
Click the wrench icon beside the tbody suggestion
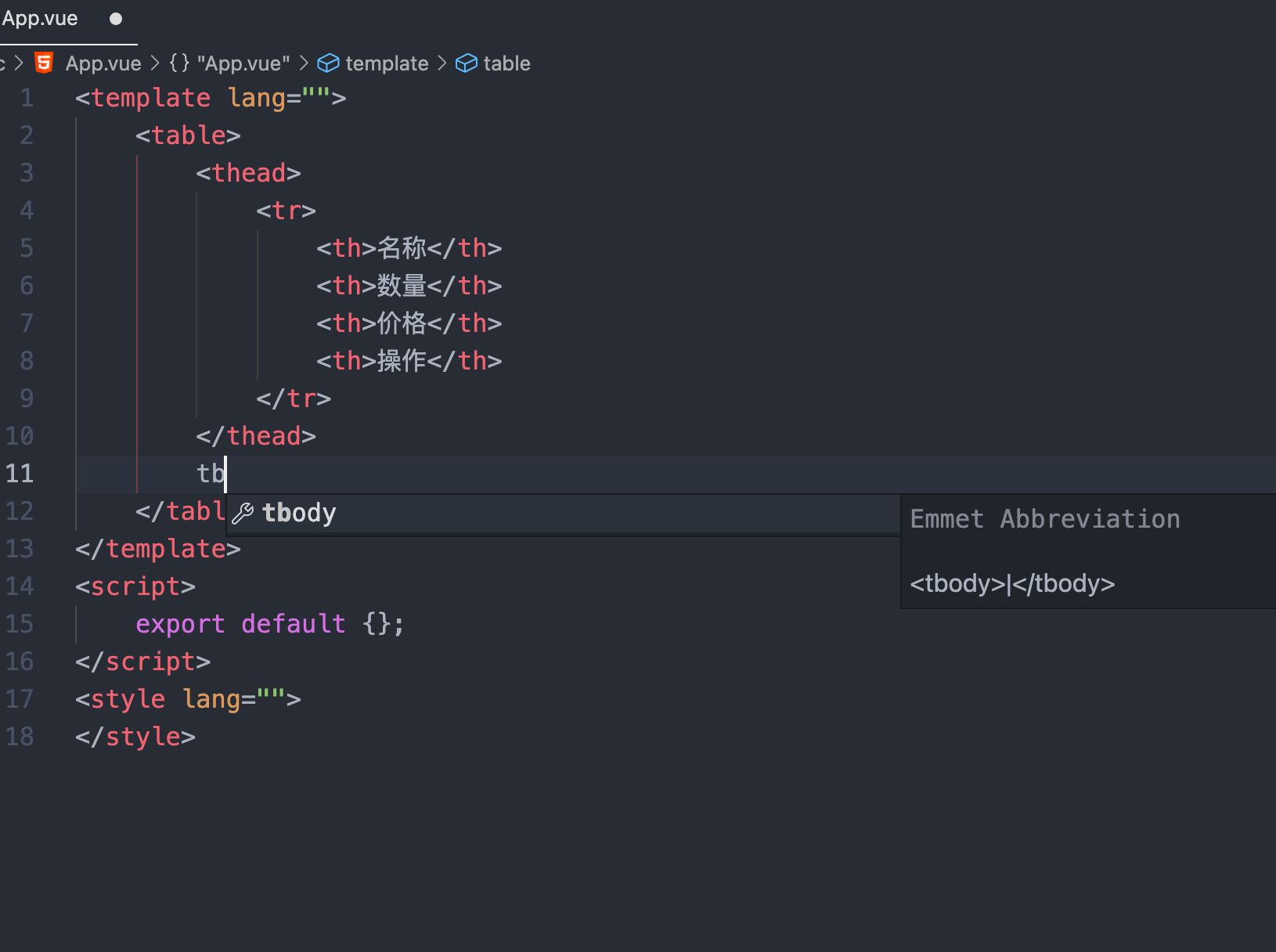[243, 513]
